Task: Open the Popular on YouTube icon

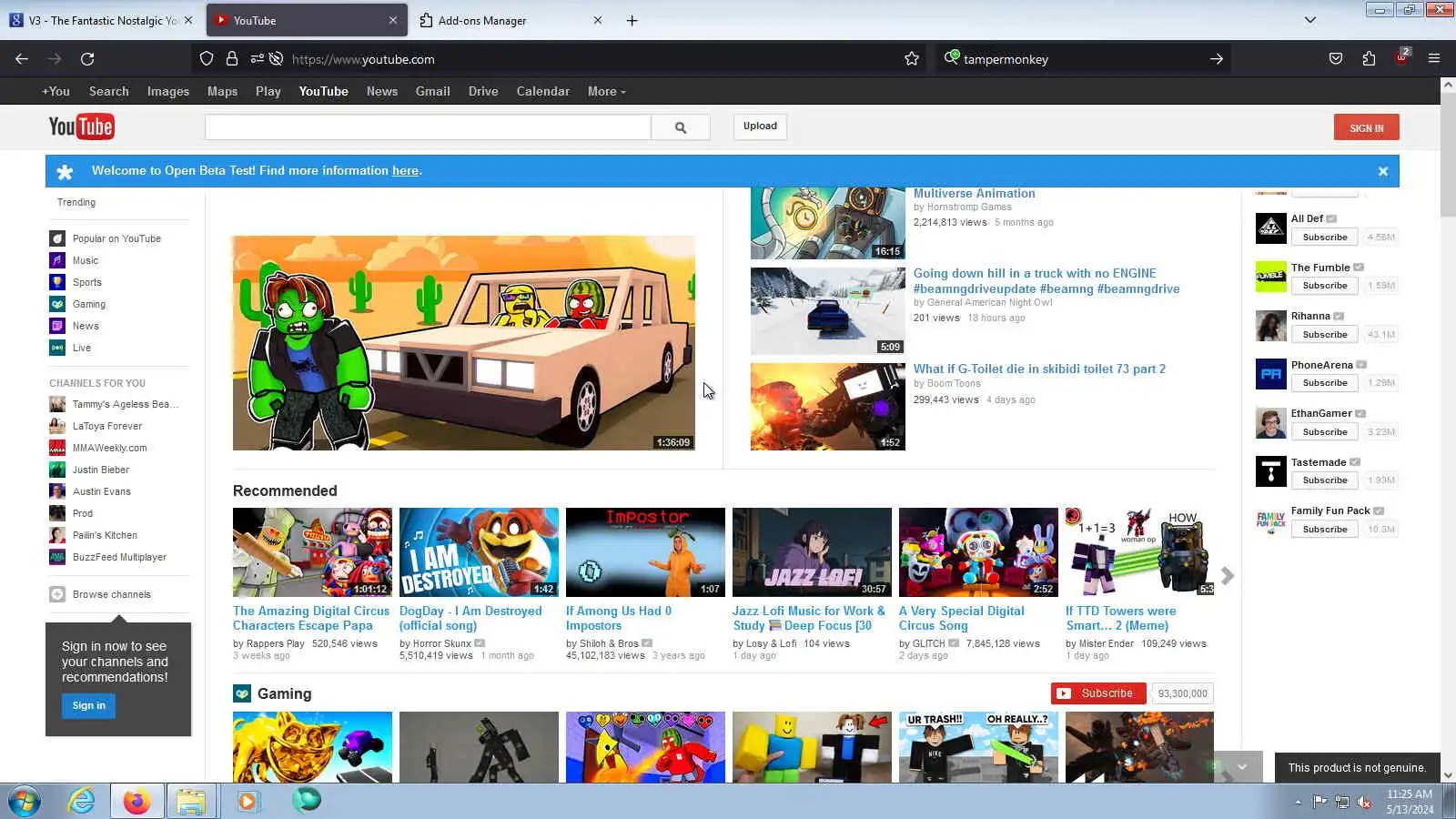Action: tap(57, 238)
